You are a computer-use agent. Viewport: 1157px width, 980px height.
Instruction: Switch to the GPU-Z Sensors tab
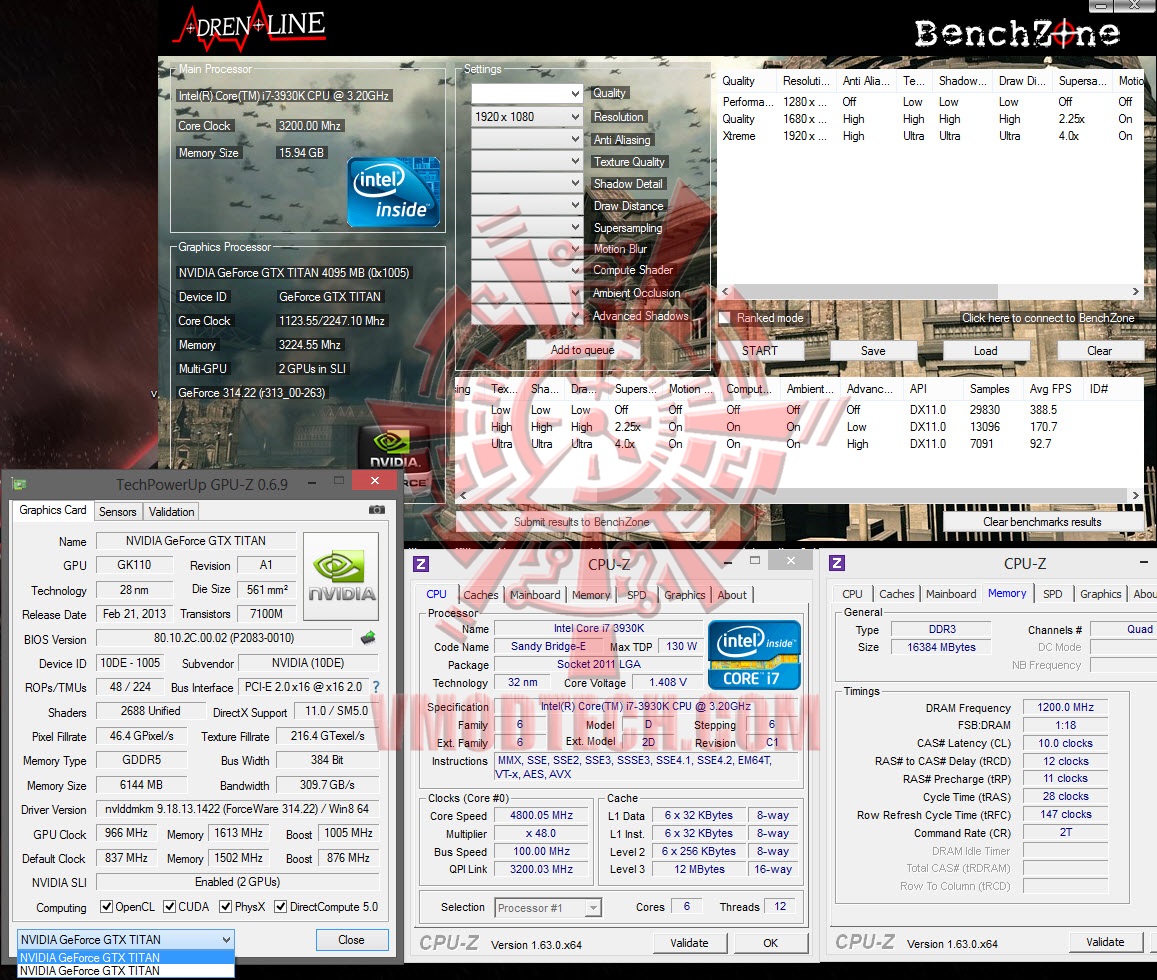117,511
